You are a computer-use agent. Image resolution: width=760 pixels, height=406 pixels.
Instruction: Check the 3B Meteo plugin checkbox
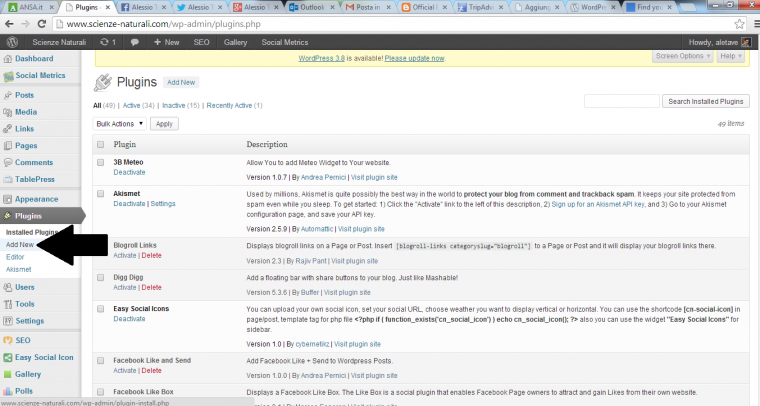(100, 162)
